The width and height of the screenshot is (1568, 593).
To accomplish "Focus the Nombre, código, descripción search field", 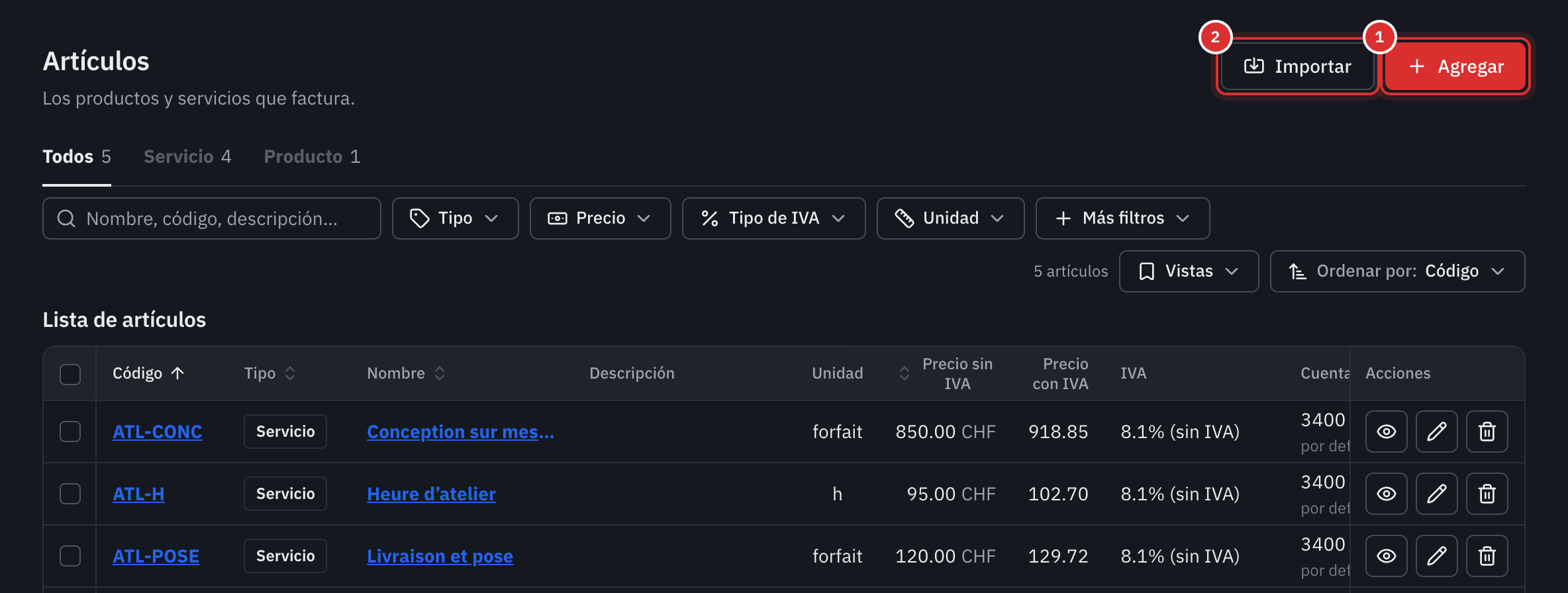I will 212,218.
